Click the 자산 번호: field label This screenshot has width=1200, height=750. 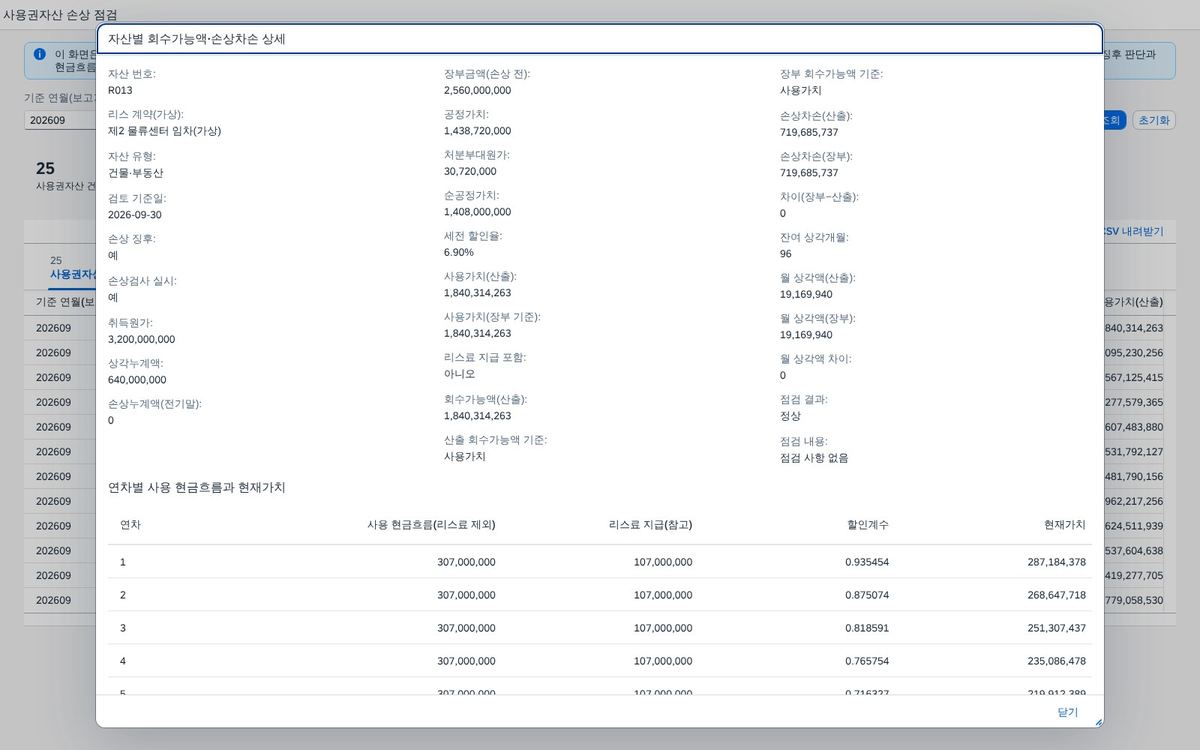[x=132, y=74]
